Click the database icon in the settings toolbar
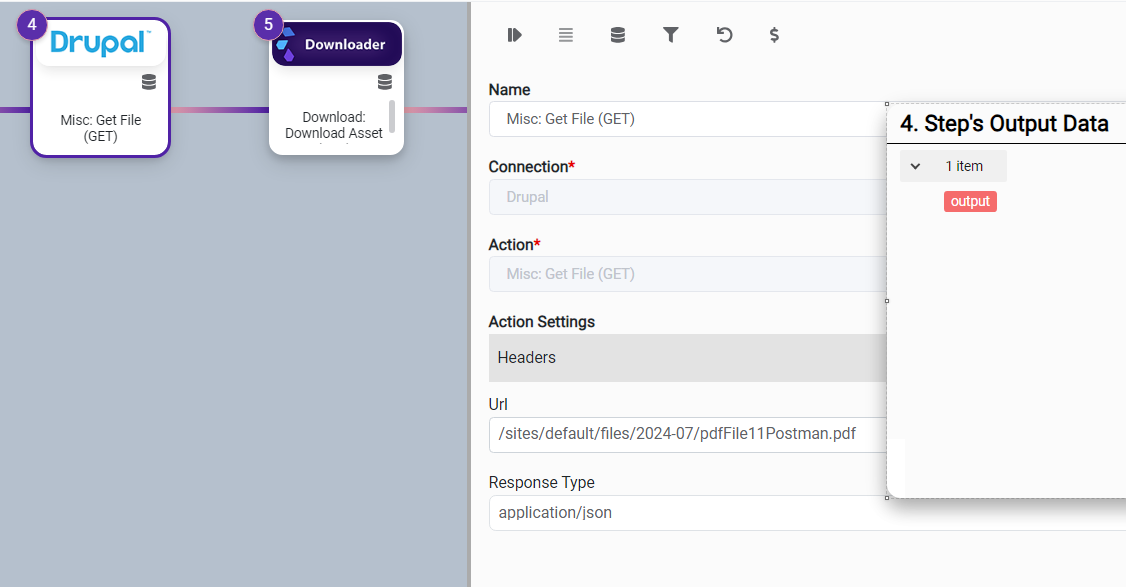This screenshot has height=587, width=1126. click(618, 35)
